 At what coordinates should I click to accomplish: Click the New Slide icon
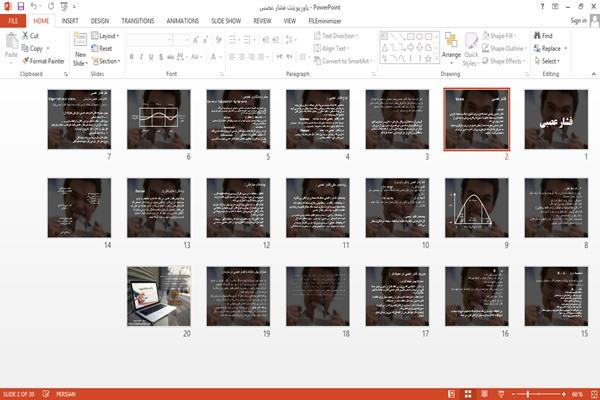click(80, 41)
